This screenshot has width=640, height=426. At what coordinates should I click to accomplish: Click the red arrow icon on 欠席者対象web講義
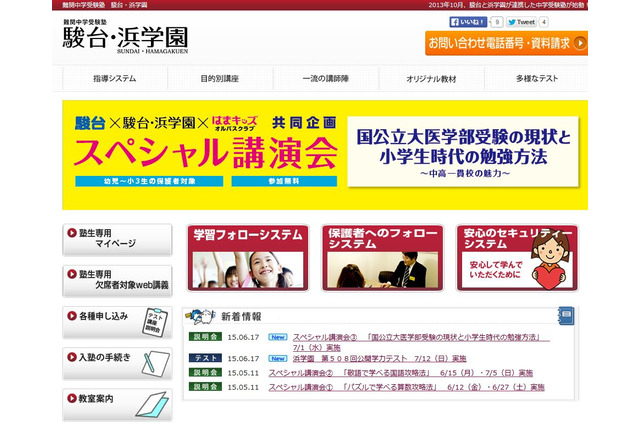72,274
